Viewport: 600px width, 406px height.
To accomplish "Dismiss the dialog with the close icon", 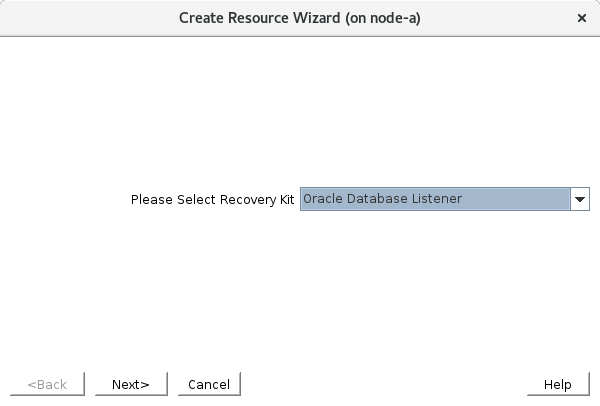I will [582, 18].
